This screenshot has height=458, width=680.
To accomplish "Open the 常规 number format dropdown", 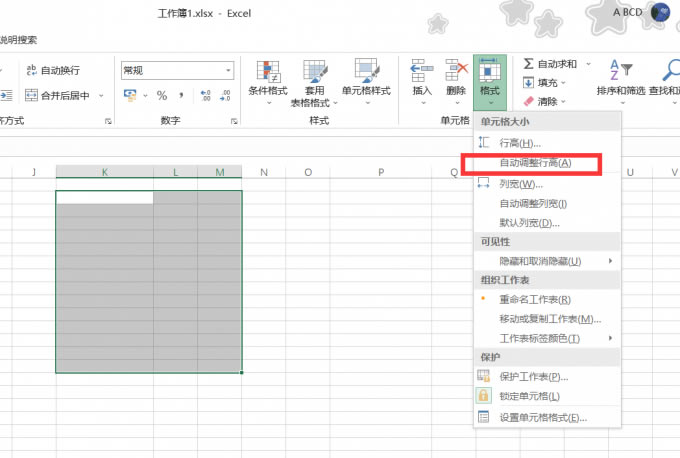I will pyautogui.click(x=228, y=70).
